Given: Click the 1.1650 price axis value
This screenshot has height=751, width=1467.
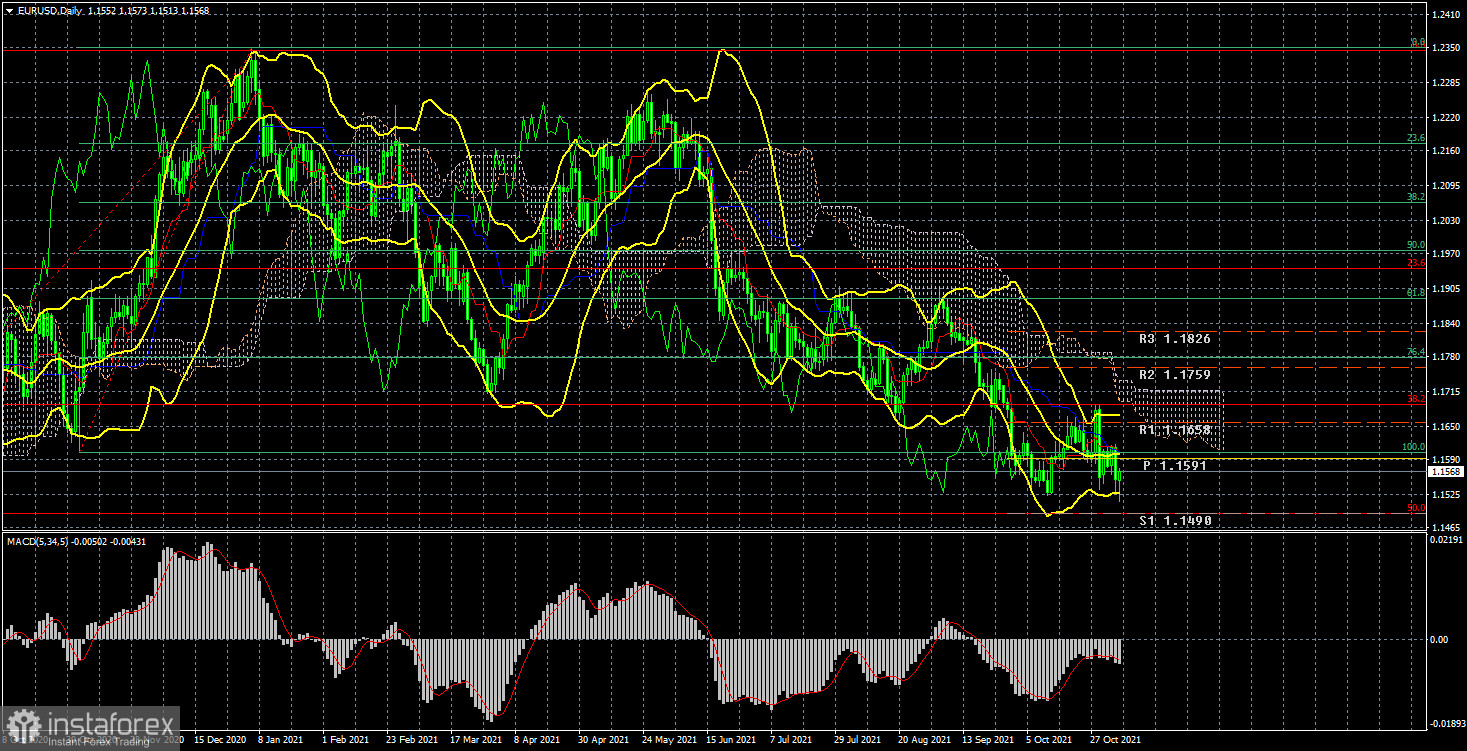Looking at the screenshot, I should point(1445,427).
